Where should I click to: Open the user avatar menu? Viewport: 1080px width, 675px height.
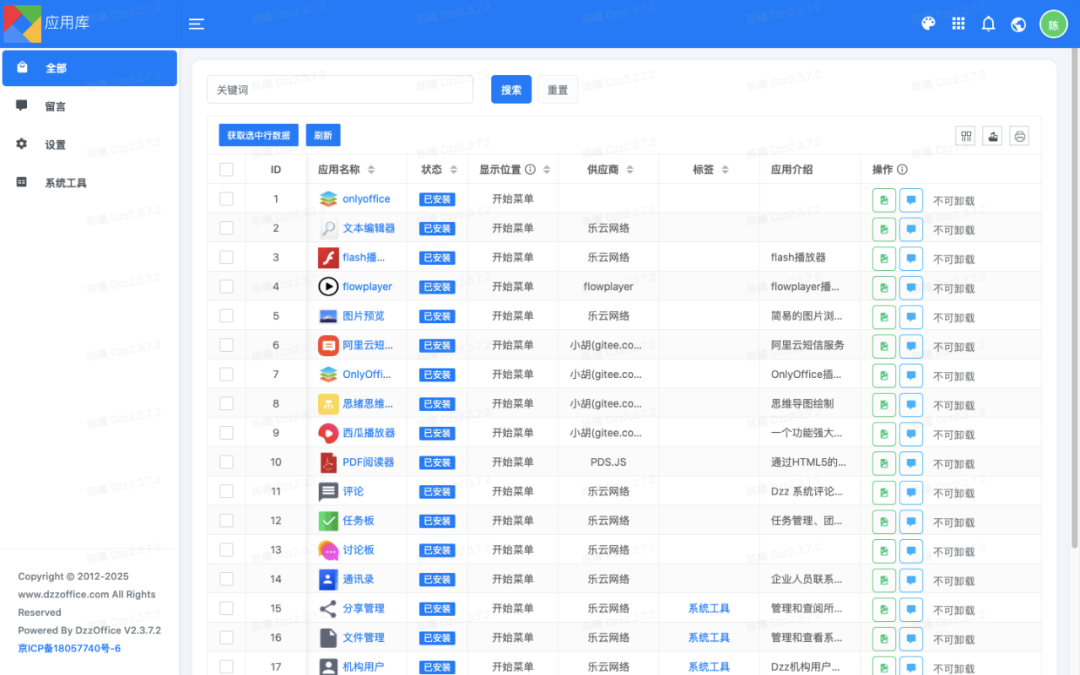[1053, 25]
